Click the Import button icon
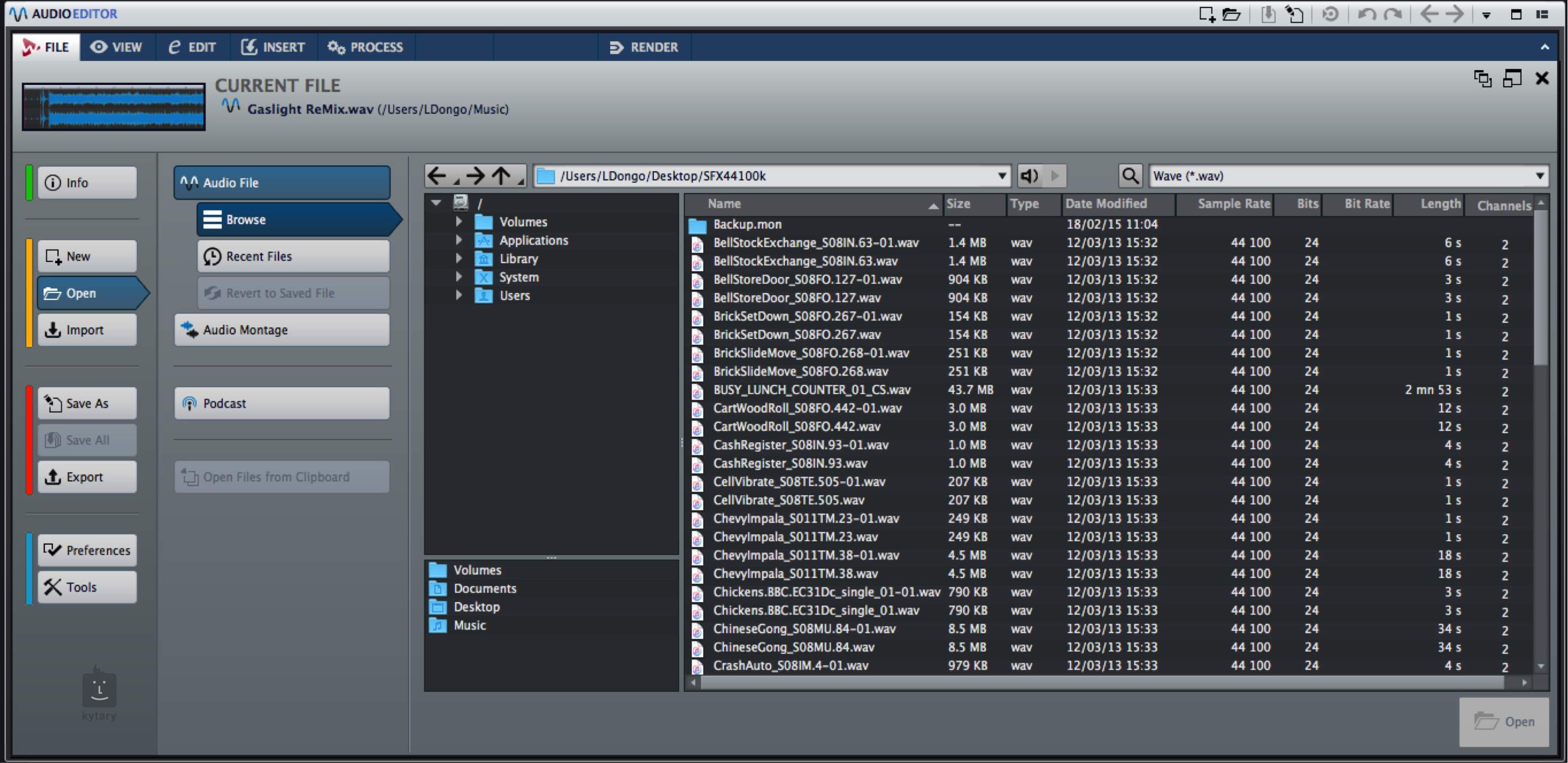Screen dimensions: 1568x763 point(52,330)
